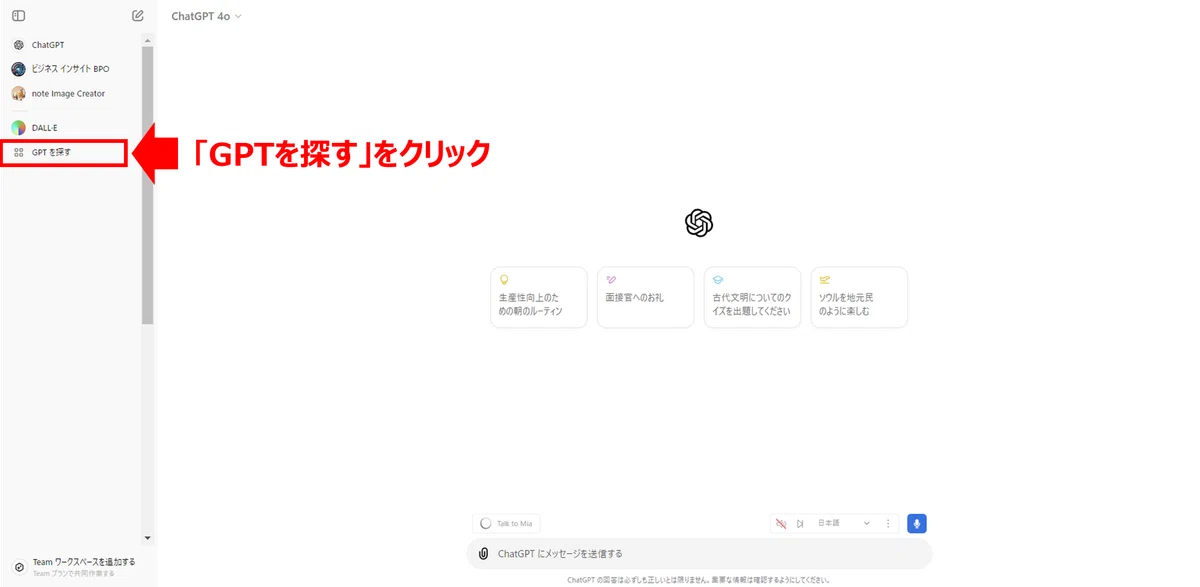Click the sidebar scrollbar thumb
This screenshot has width=1200, height=587.
148,185
